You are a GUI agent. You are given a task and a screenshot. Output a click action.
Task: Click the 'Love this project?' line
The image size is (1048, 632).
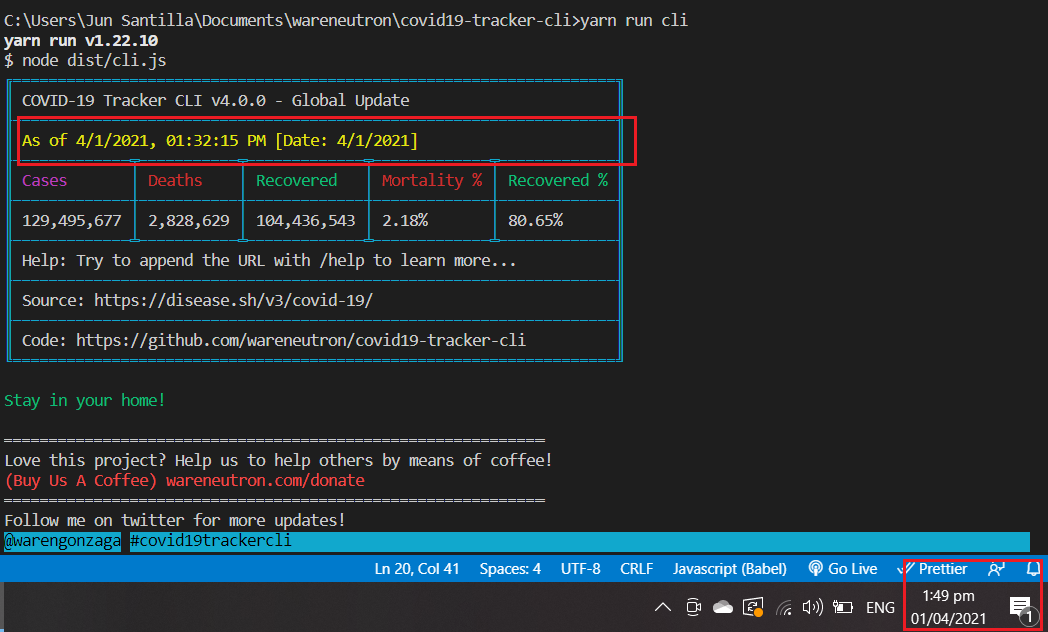click(278, 460)
